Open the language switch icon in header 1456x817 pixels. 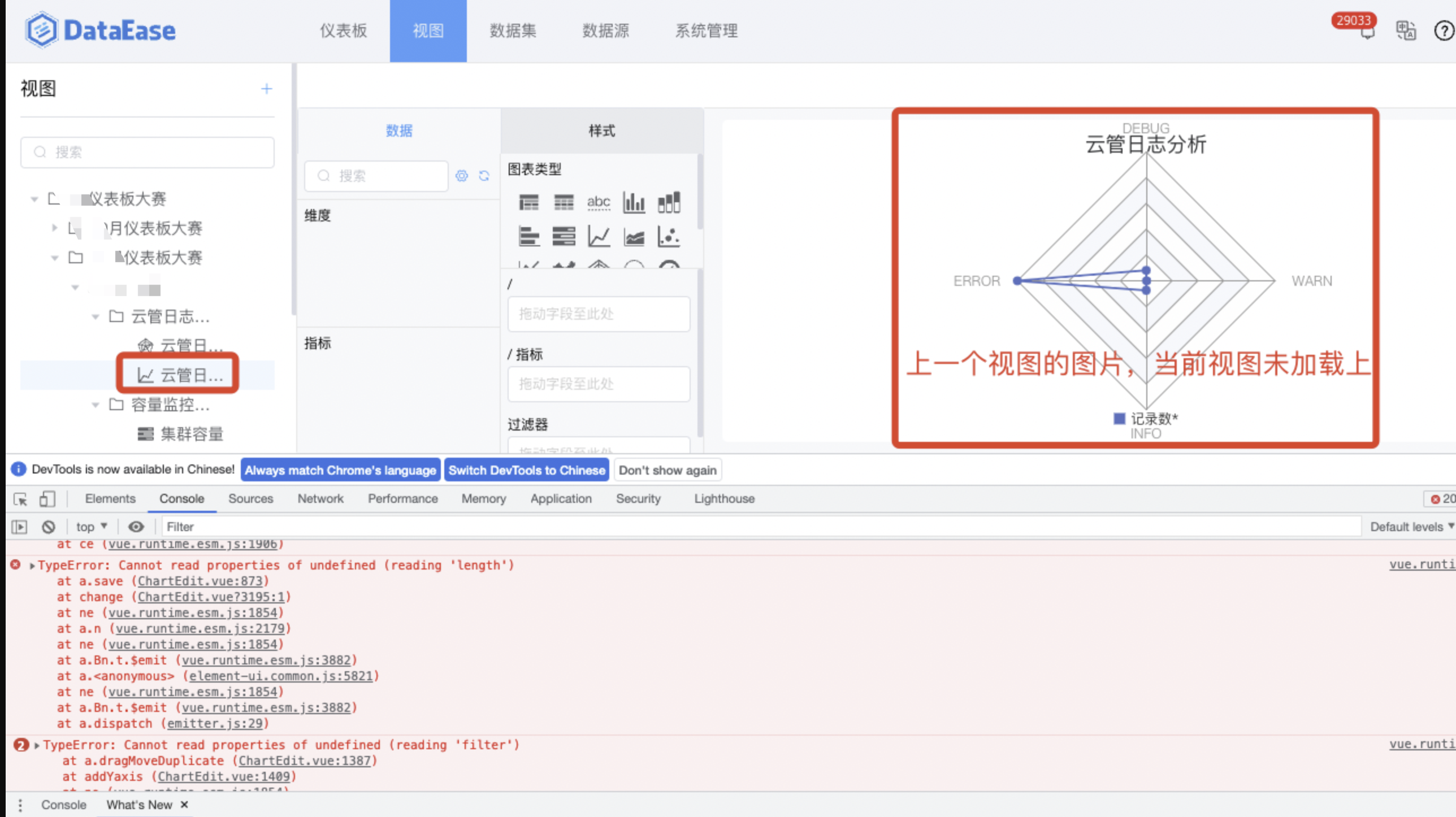click(1406, 31)
